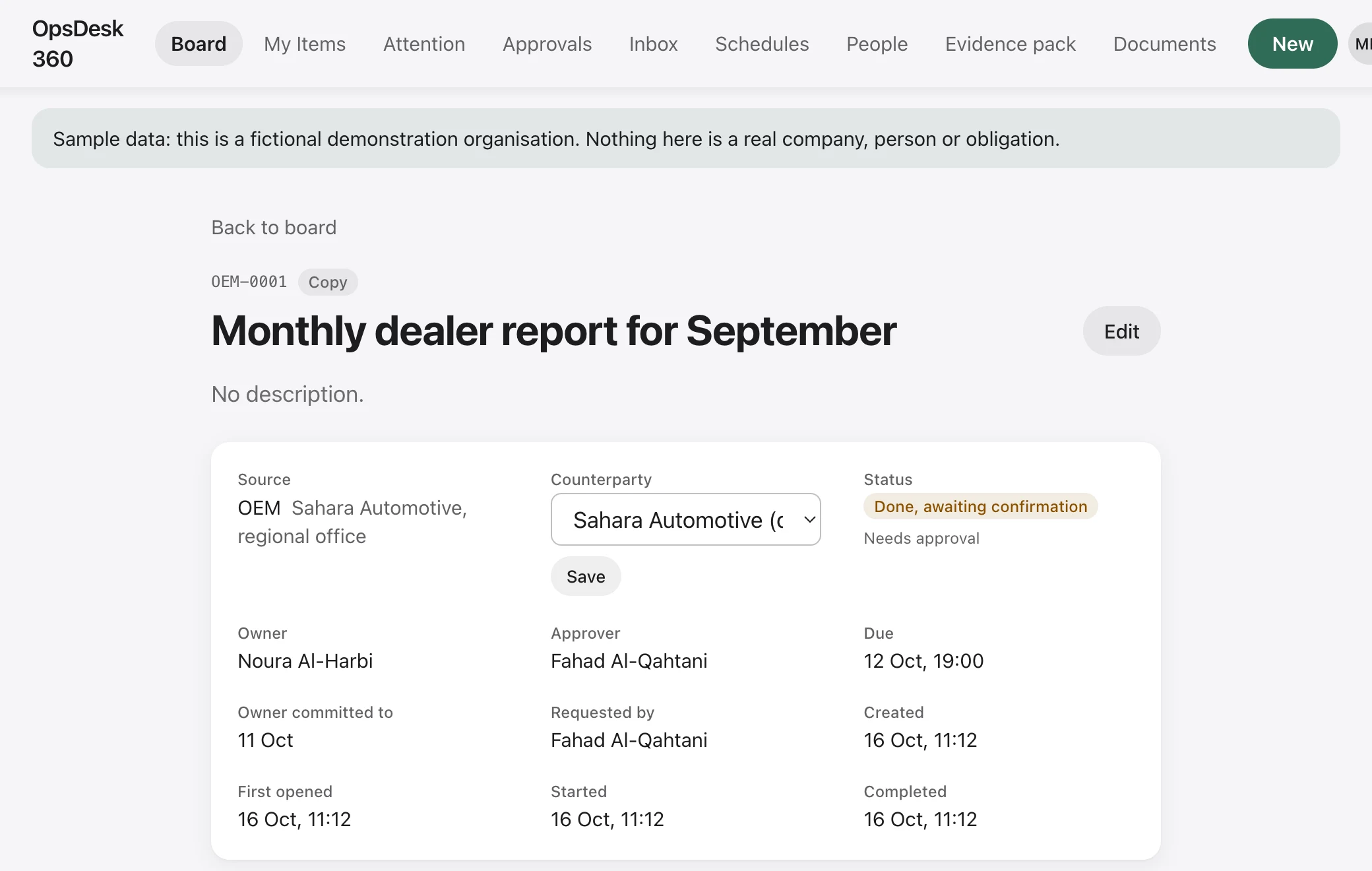Edit the monthly dealer report
The width and height of the screenshot is (1372, 871).
click(1121, 331)
